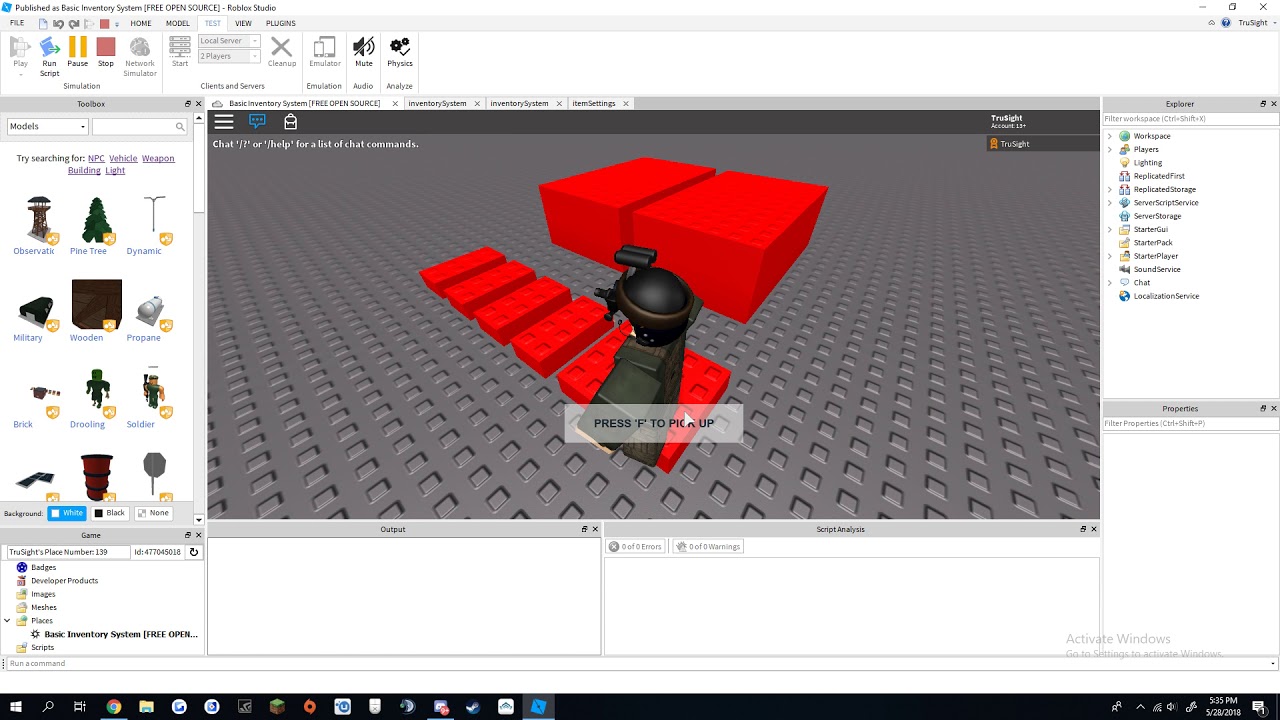Expand the StarterGui node

[x=1109, y=229]
